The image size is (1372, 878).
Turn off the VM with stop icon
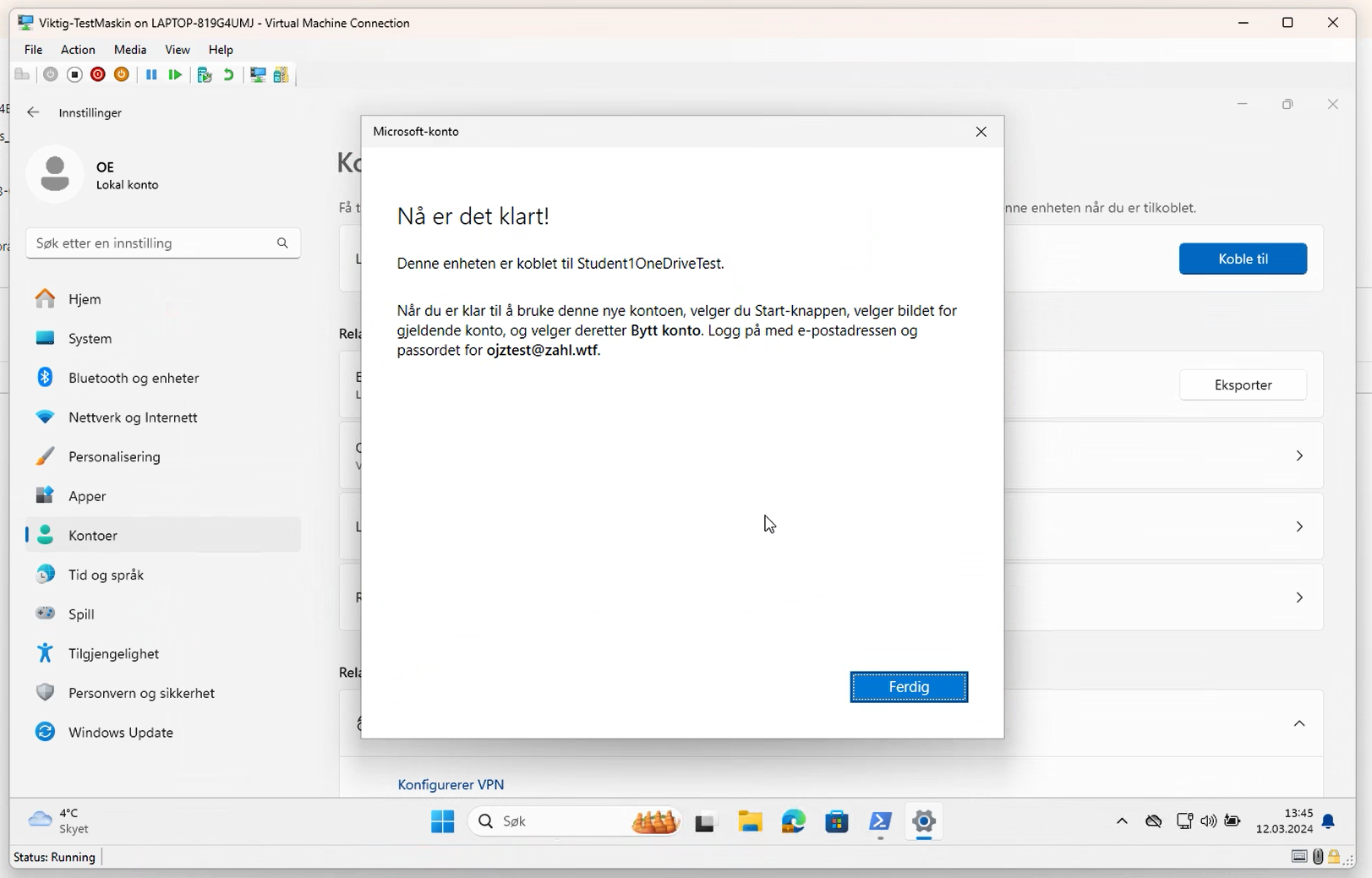pos(74,75)
